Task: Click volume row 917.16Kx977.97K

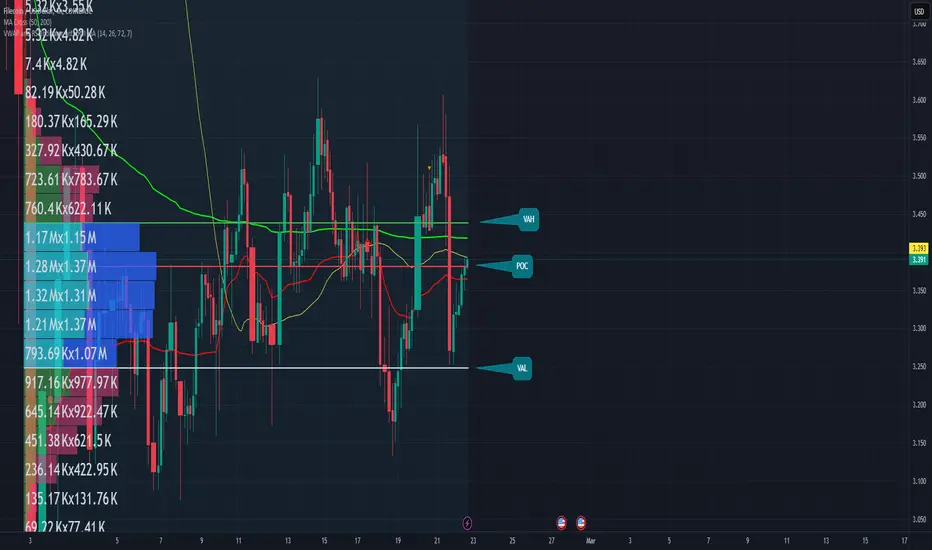Action: tap(71, 382)
